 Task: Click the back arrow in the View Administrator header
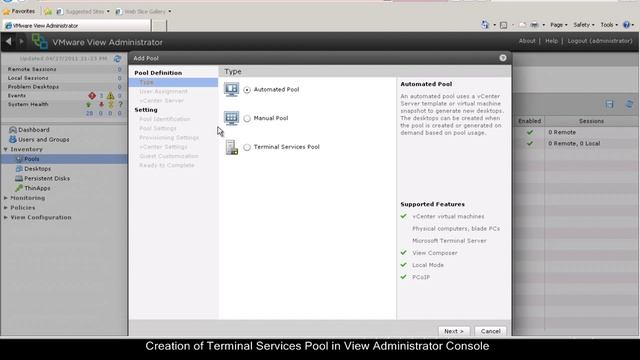point(9,41)
